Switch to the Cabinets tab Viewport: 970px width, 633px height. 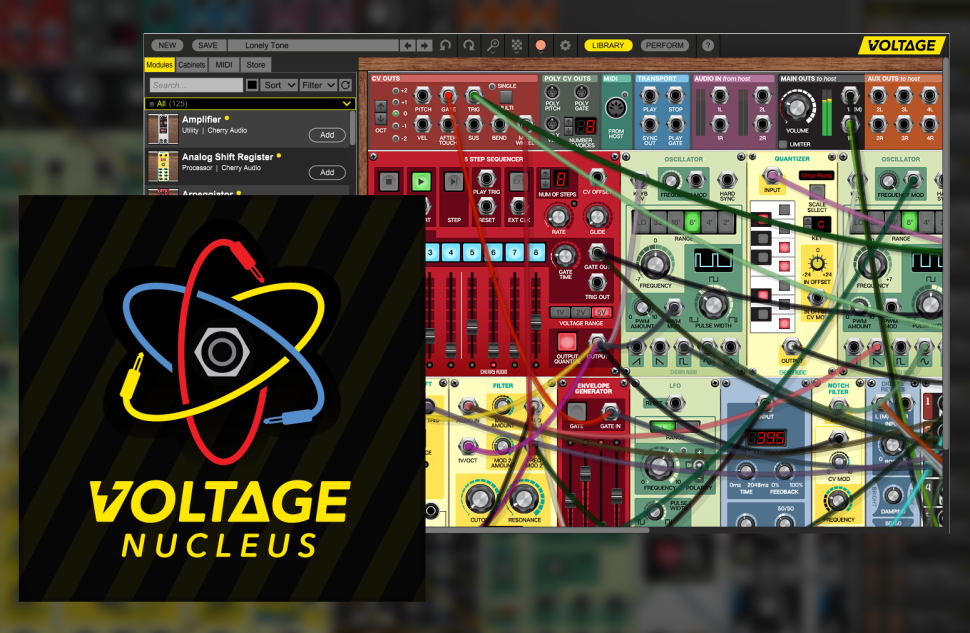(192, 65)
